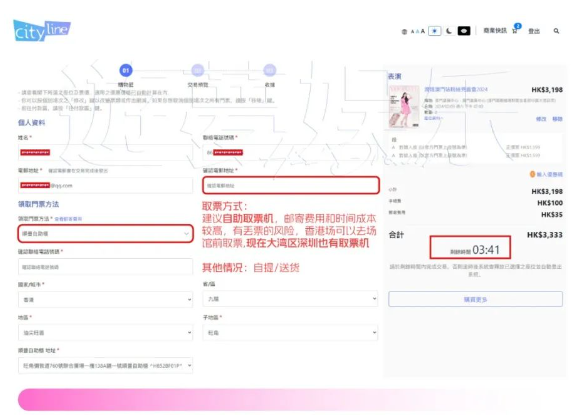Screen dimensions: 579x415
Task: Open the globe language selector icon
Action: click(x=404, y=32)
